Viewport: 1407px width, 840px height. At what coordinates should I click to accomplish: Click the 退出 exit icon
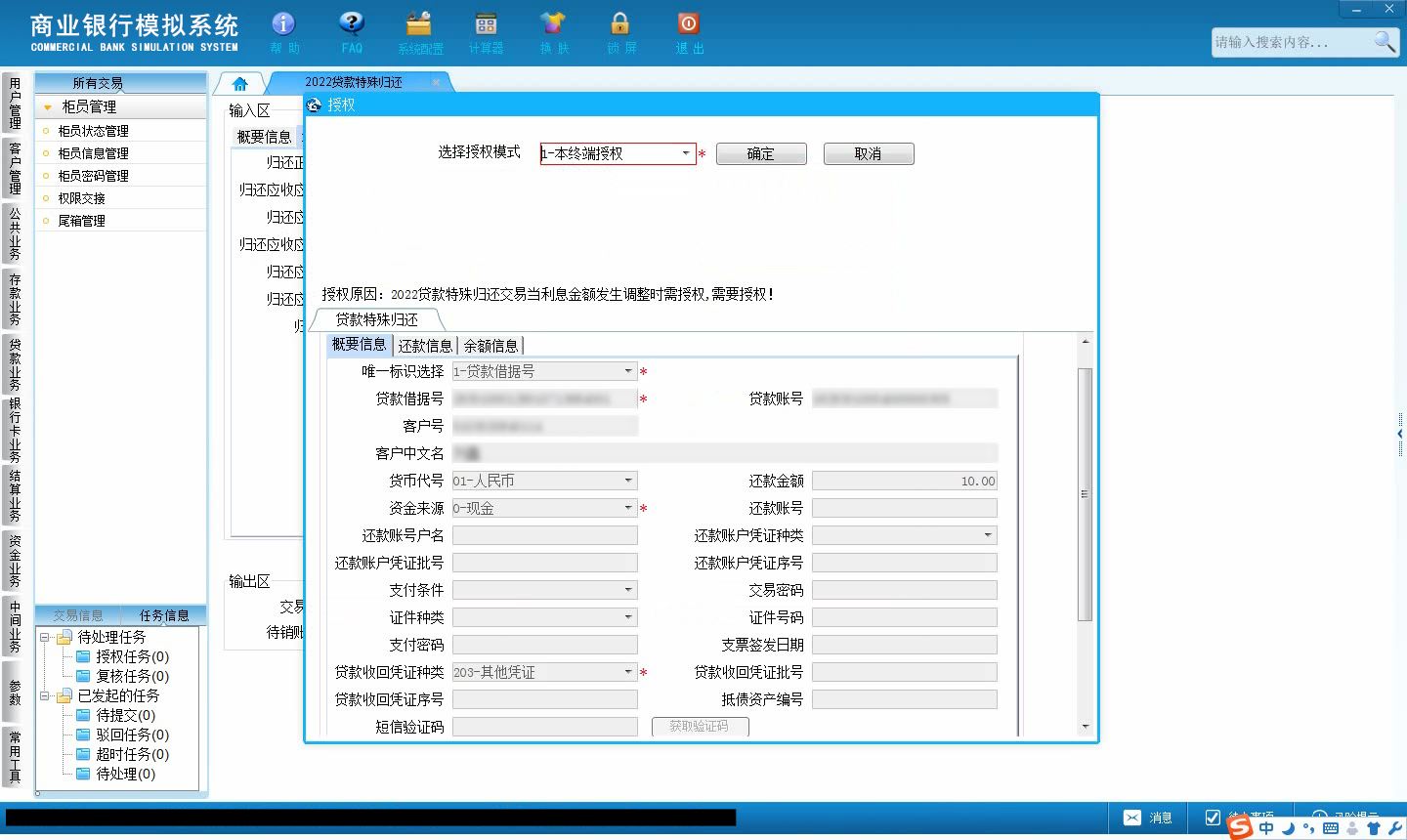[689, 23]
